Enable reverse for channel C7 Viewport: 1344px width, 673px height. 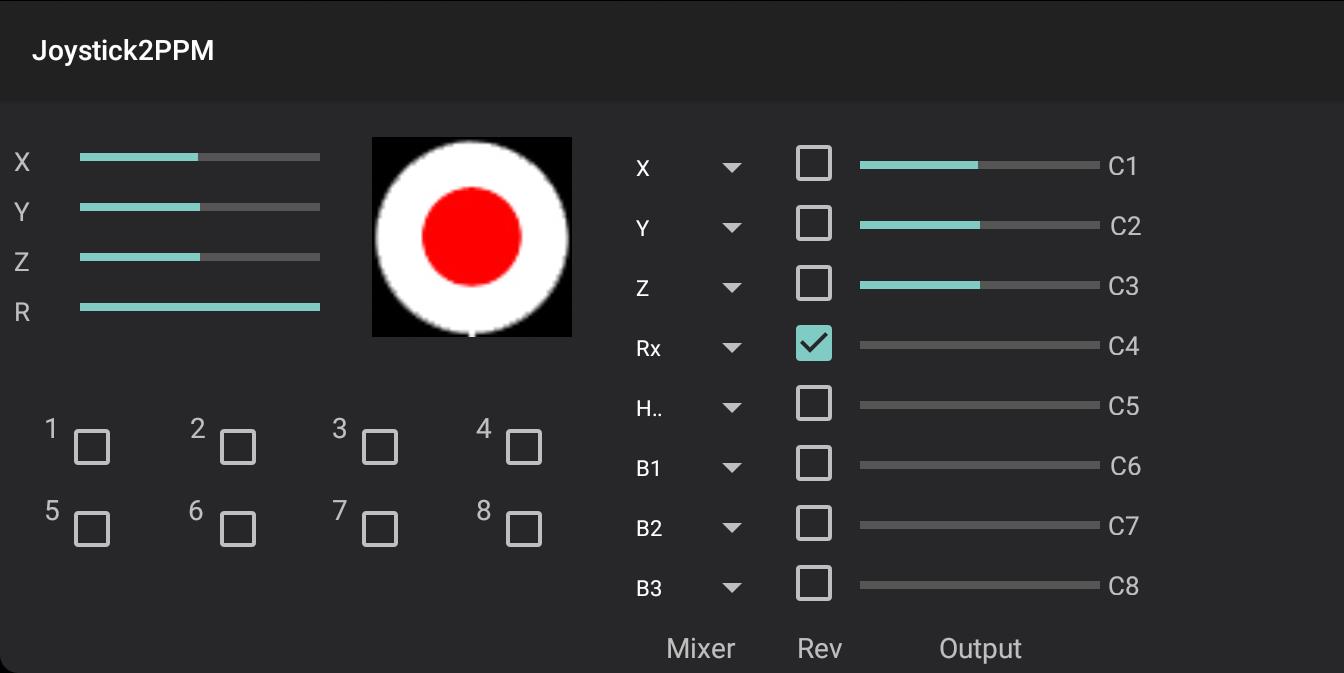[x=814, y=523]
